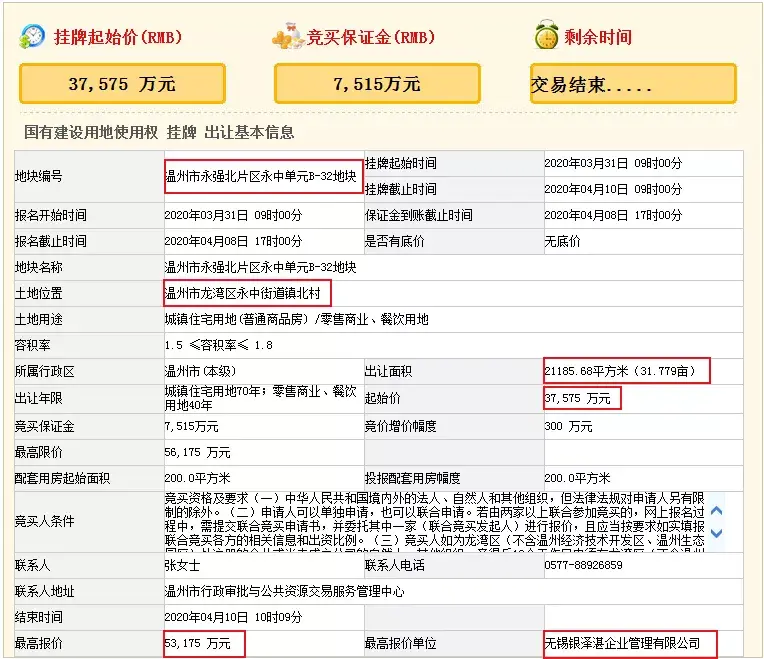Click 联系人 value 张女士
764x659 pixels.
coord(182,565)
